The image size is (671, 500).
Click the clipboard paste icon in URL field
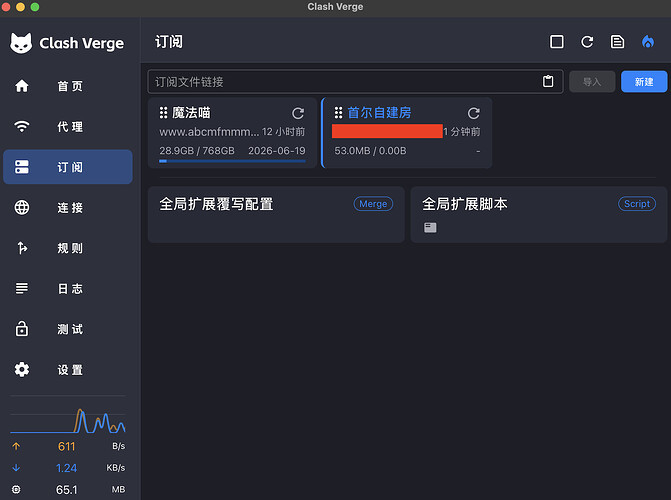[x=548, y=81]
